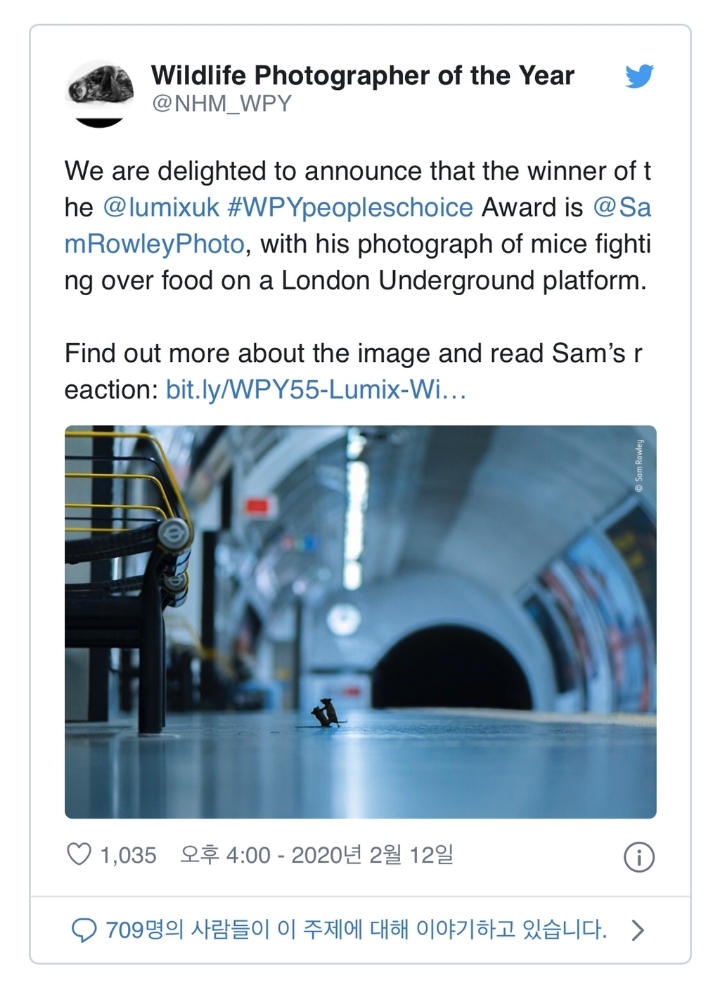Click the fighting mice in the photo

[x=326, y=713]
